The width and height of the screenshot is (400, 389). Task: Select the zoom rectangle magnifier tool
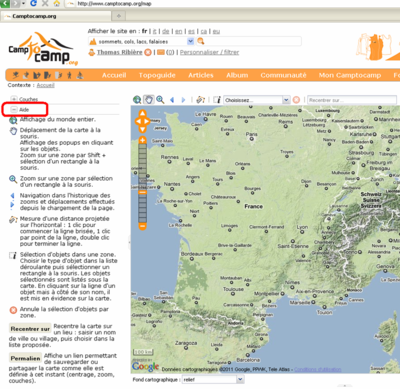coord(160,100)
